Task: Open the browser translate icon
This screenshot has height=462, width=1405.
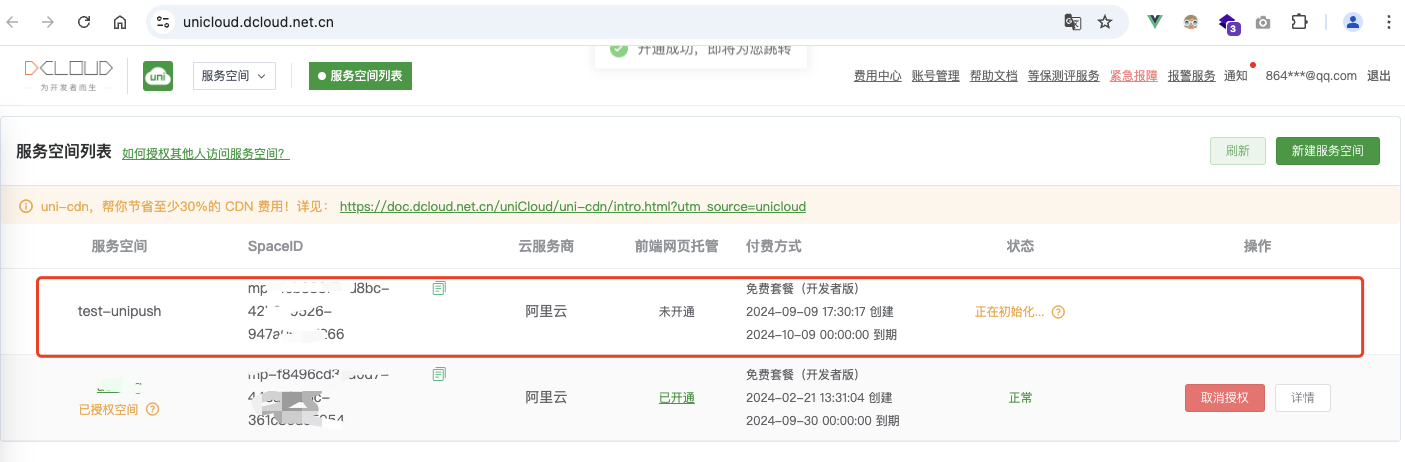Action: tap(1072, 22)
